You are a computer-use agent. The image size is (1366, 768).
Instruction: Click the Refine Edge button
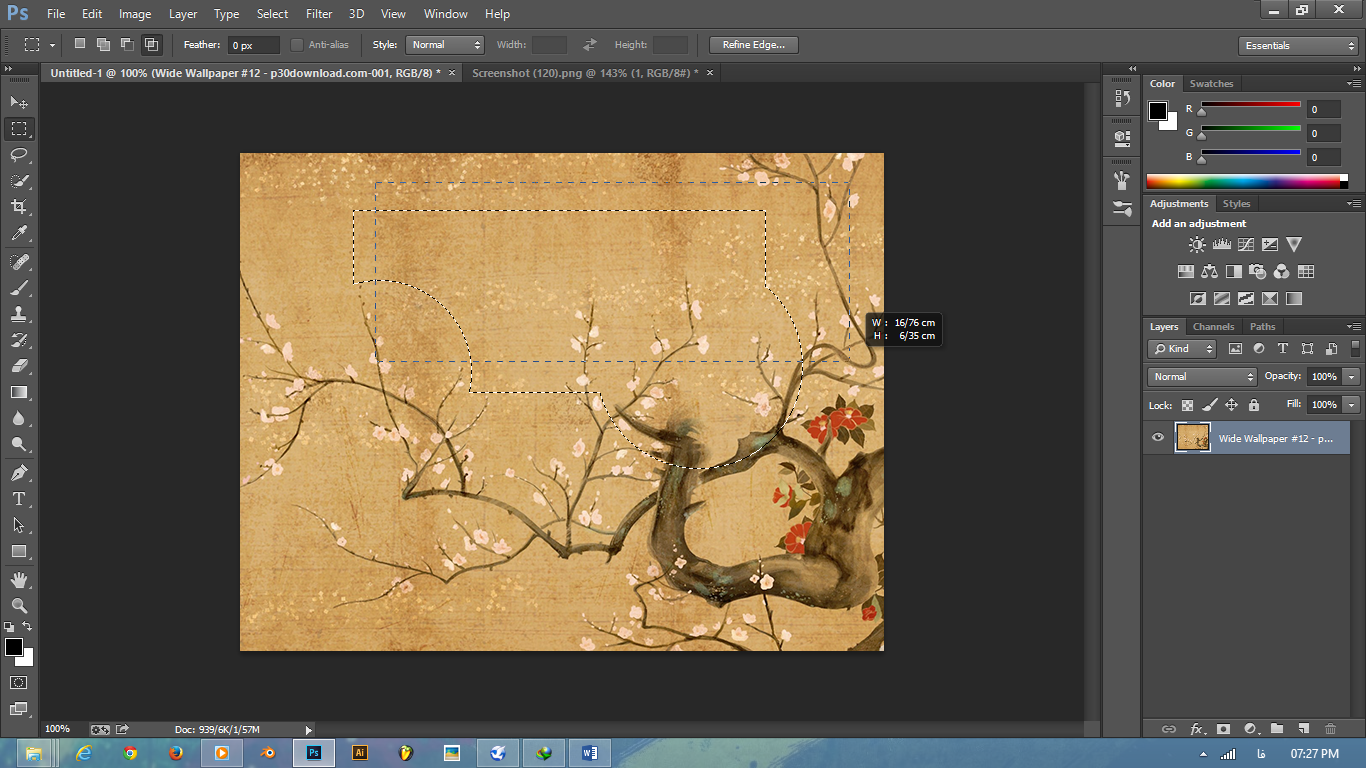(x=754, y=45)
